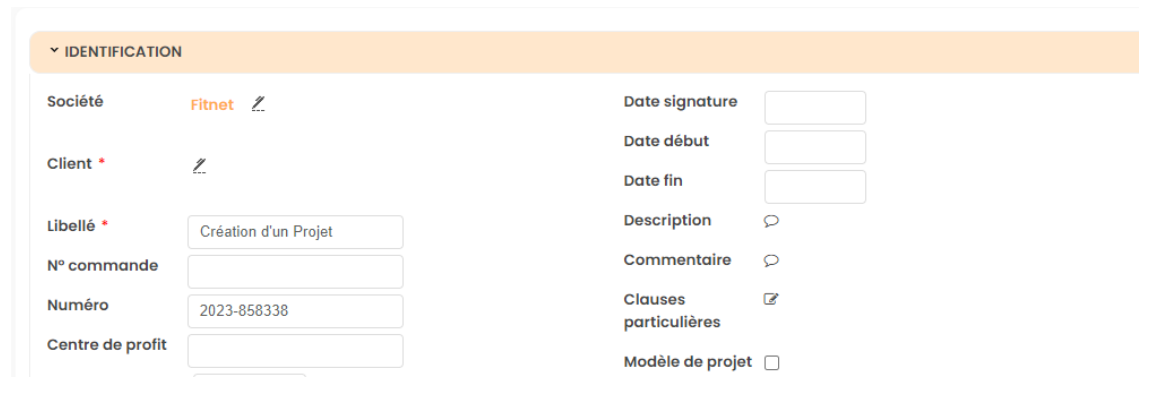The height and width of the screenshot is (400, 1152).
Task: Click the Commentaire label
Action: pos(677,260)
